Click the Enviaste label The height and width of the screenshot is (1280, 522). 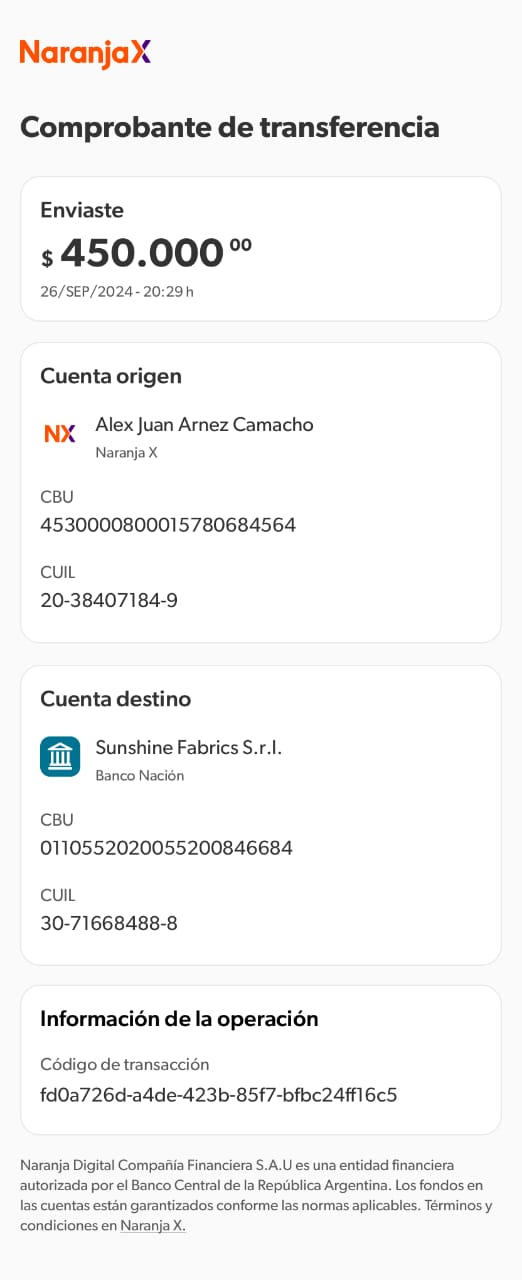pyautogui.click(x=82, y=210)
